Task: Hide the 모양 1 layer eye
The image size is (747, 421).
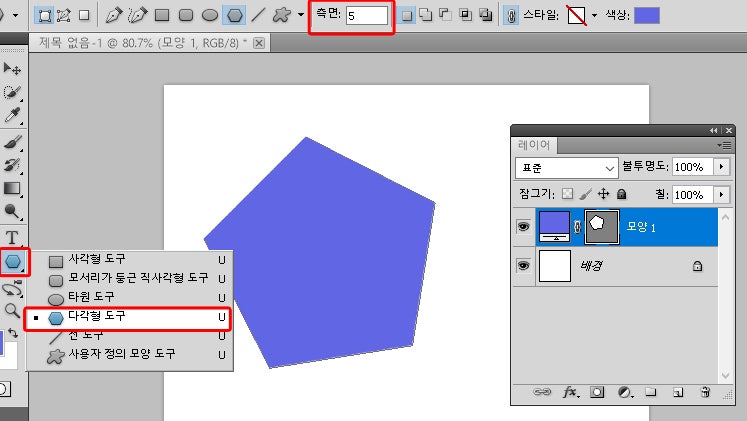Action: tap(524, 227)
